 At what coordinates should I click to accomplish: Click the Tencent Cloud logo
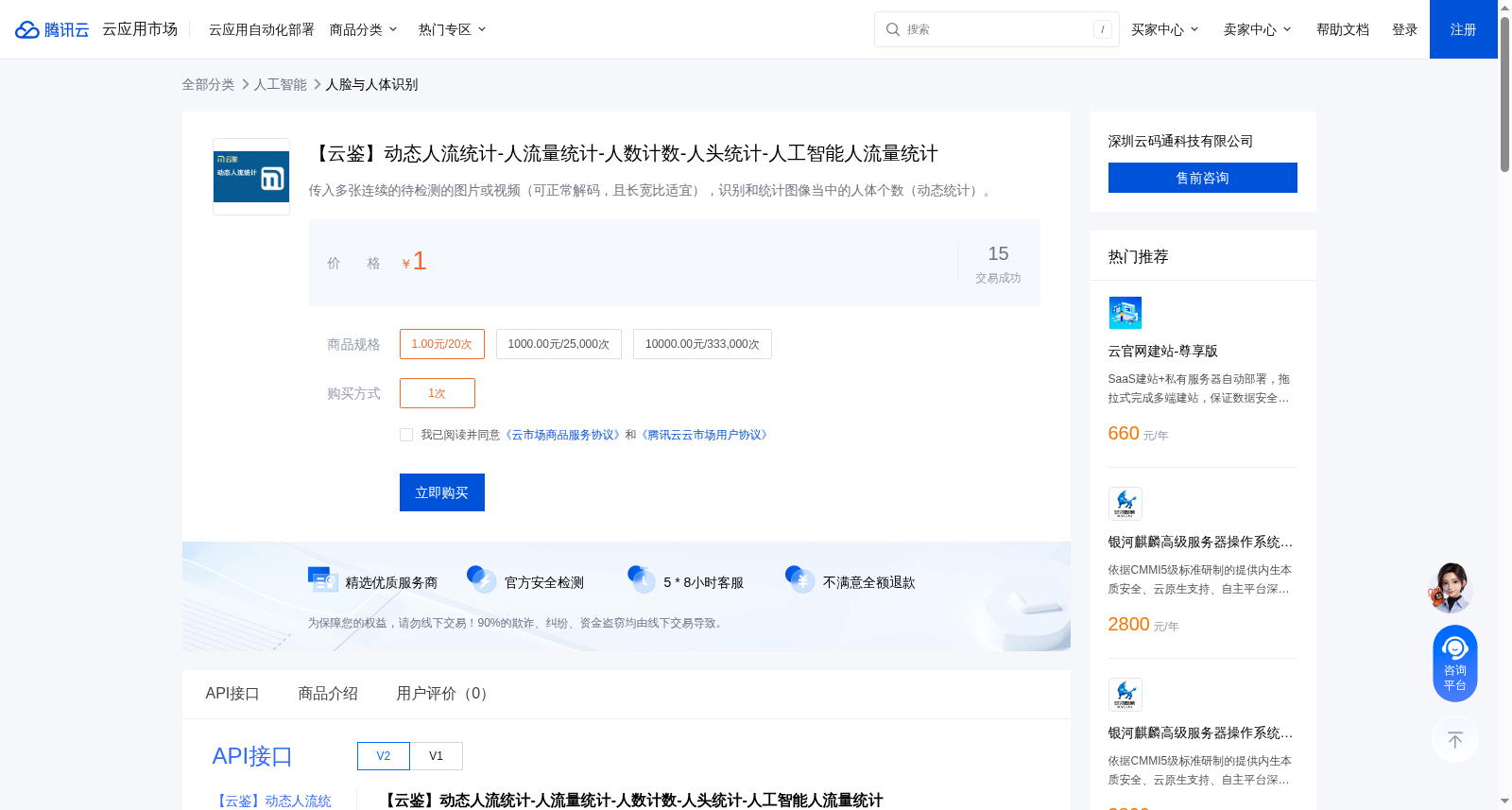coord(52,29)
